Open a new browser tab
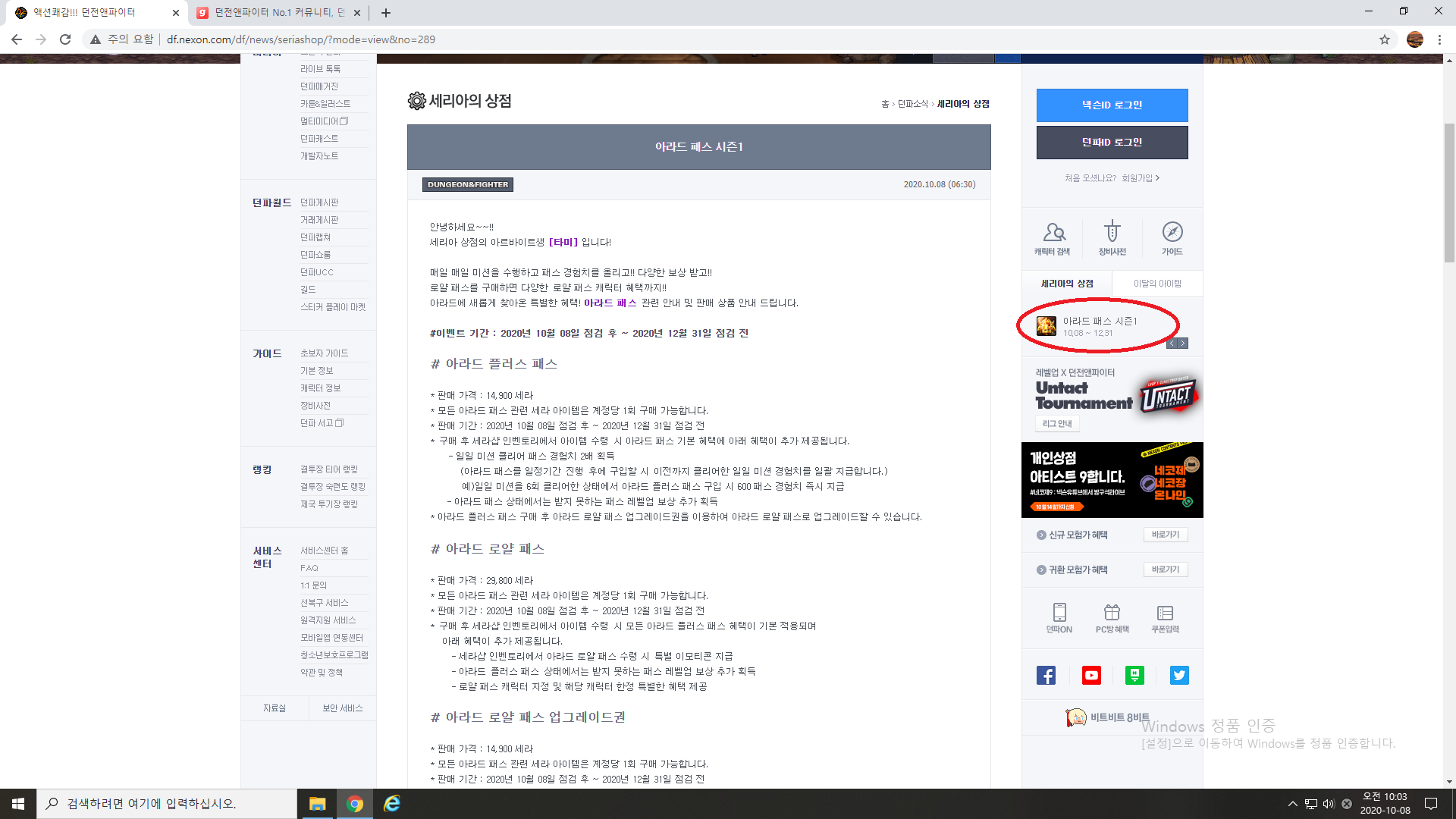 click(386, 13)
